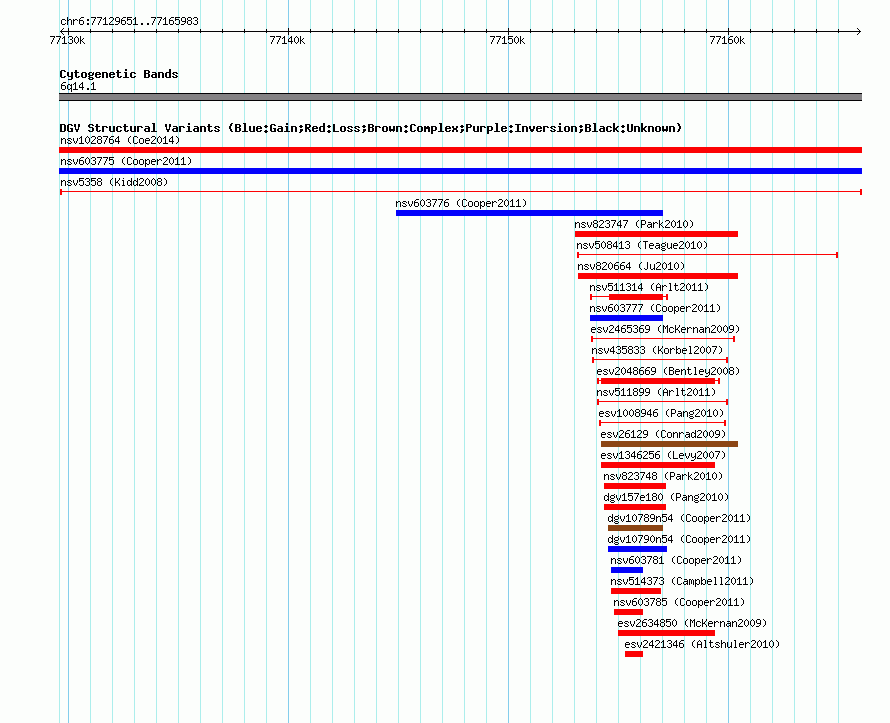The image size is (890, 723).
Task: Click the dgv10790n54 blue gain bar
Action: 637,549
